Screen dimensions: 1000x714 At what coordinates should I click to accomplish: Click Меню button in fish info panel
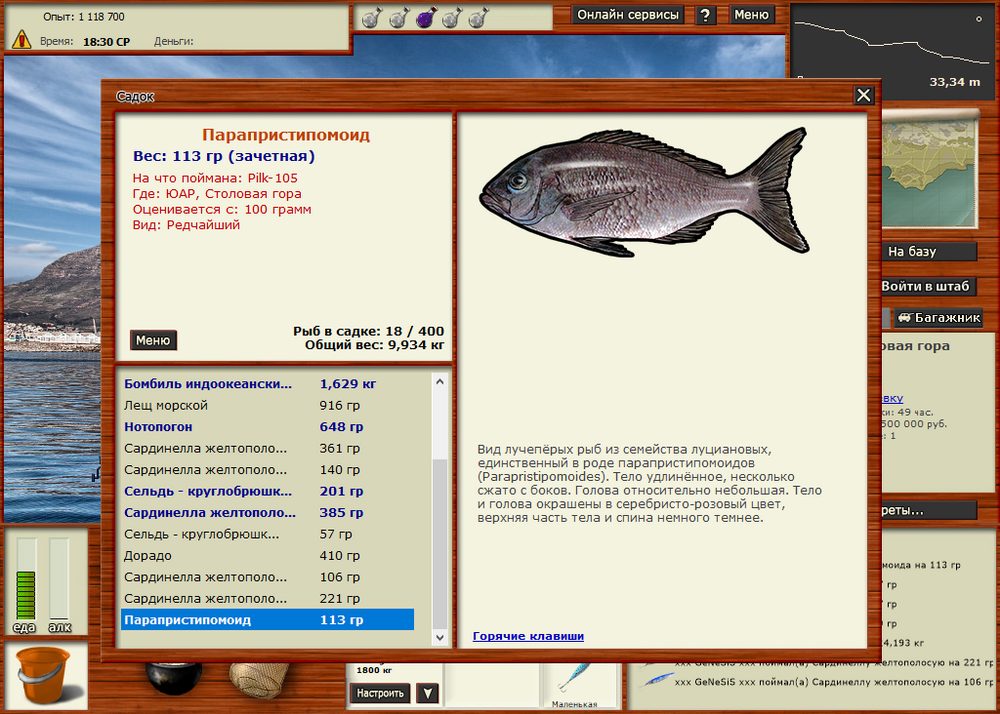coord(153,340)
